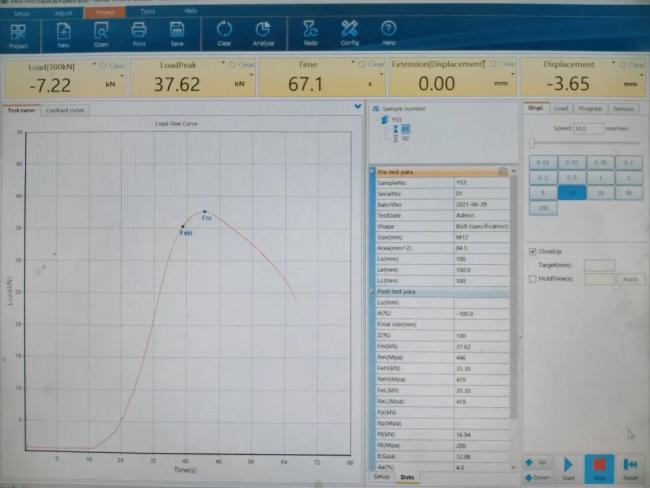Viewport: 650px width, 488px height.
Task: Adjust the speed slider handle
Action: click(532, 143)
